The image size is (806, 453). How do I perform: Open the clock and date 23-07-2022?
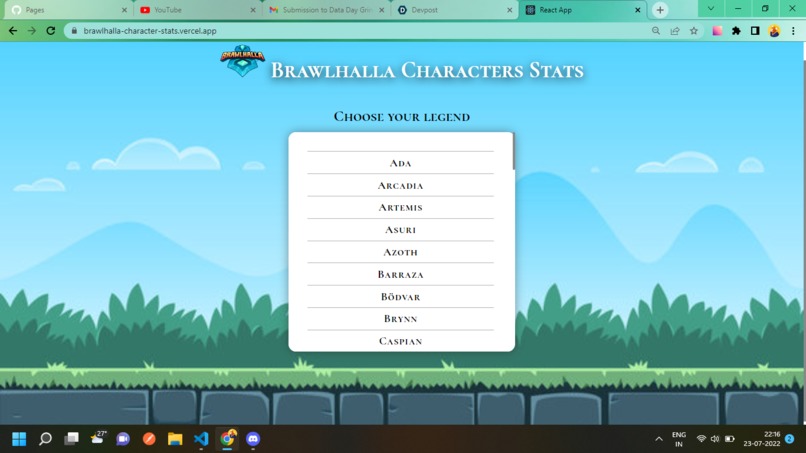(x=762, y=439)
